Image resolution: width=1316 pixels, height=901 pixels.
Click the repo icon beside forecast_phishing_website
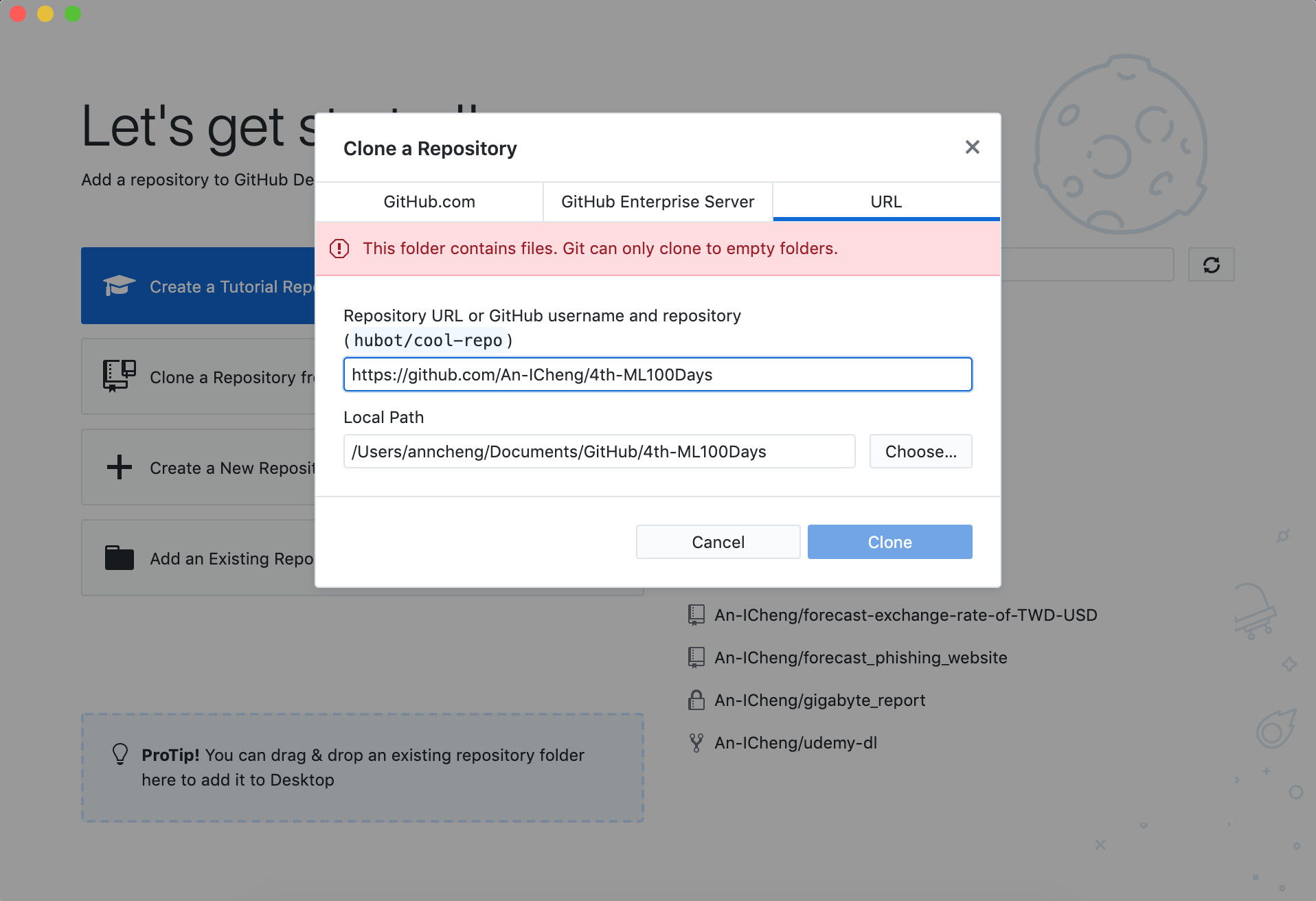pos(696,657)
